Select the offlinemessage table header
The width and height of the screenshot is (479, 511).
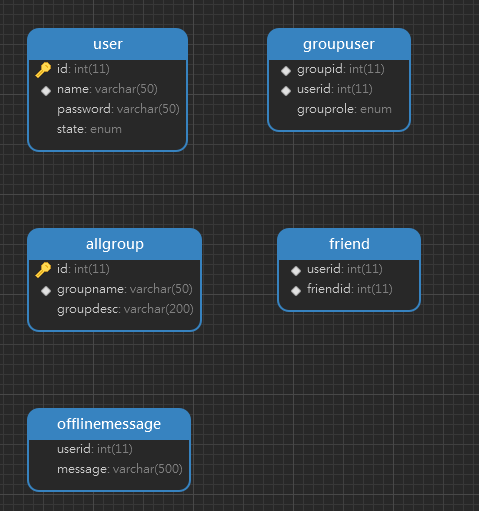tap(109, 424)
